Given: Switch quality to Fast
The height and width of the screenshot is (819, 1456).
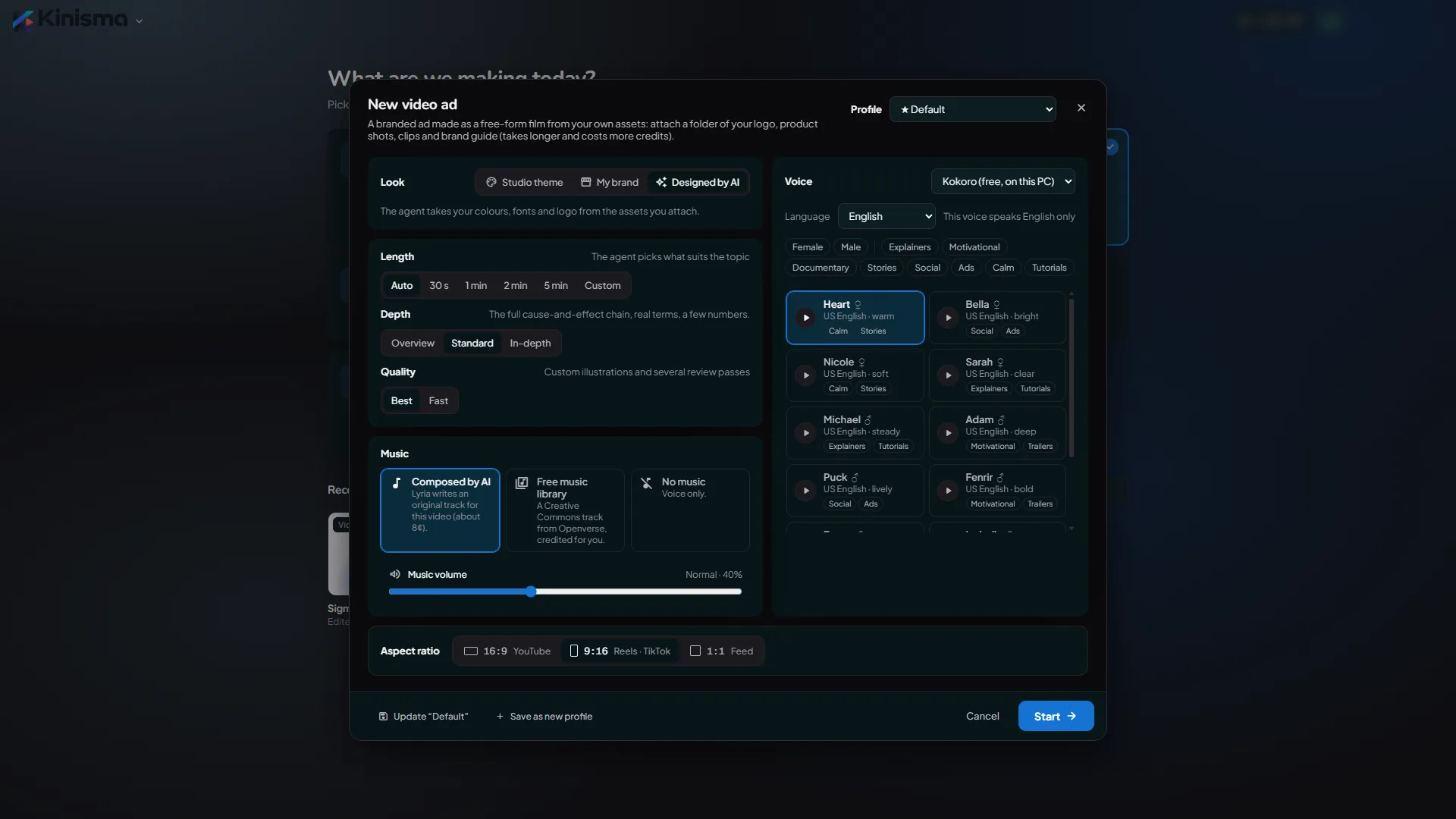Looking at the screenshot, I should 438,400.
